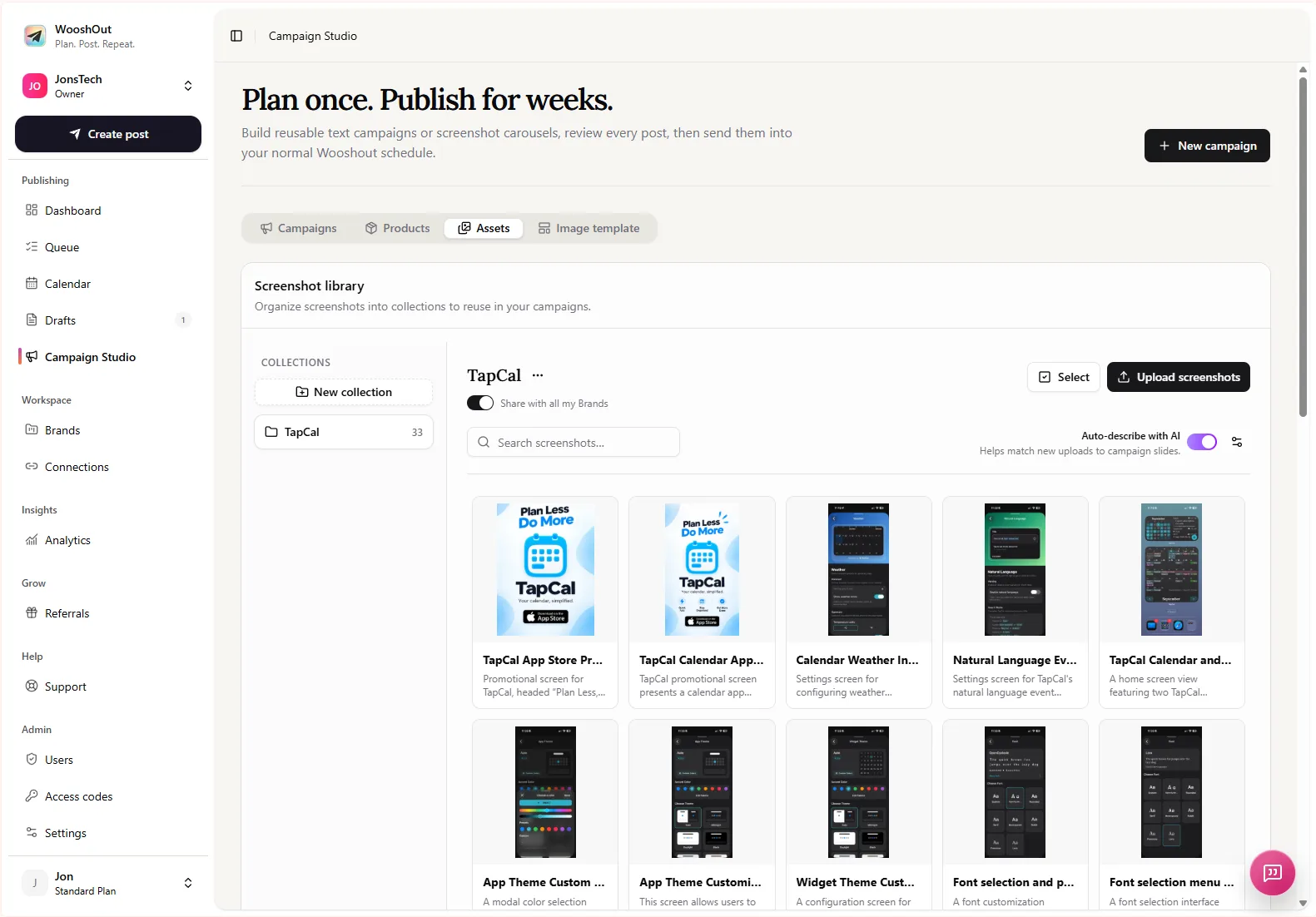
Task: Switch to the Image template tab
Action: (589, 228)
